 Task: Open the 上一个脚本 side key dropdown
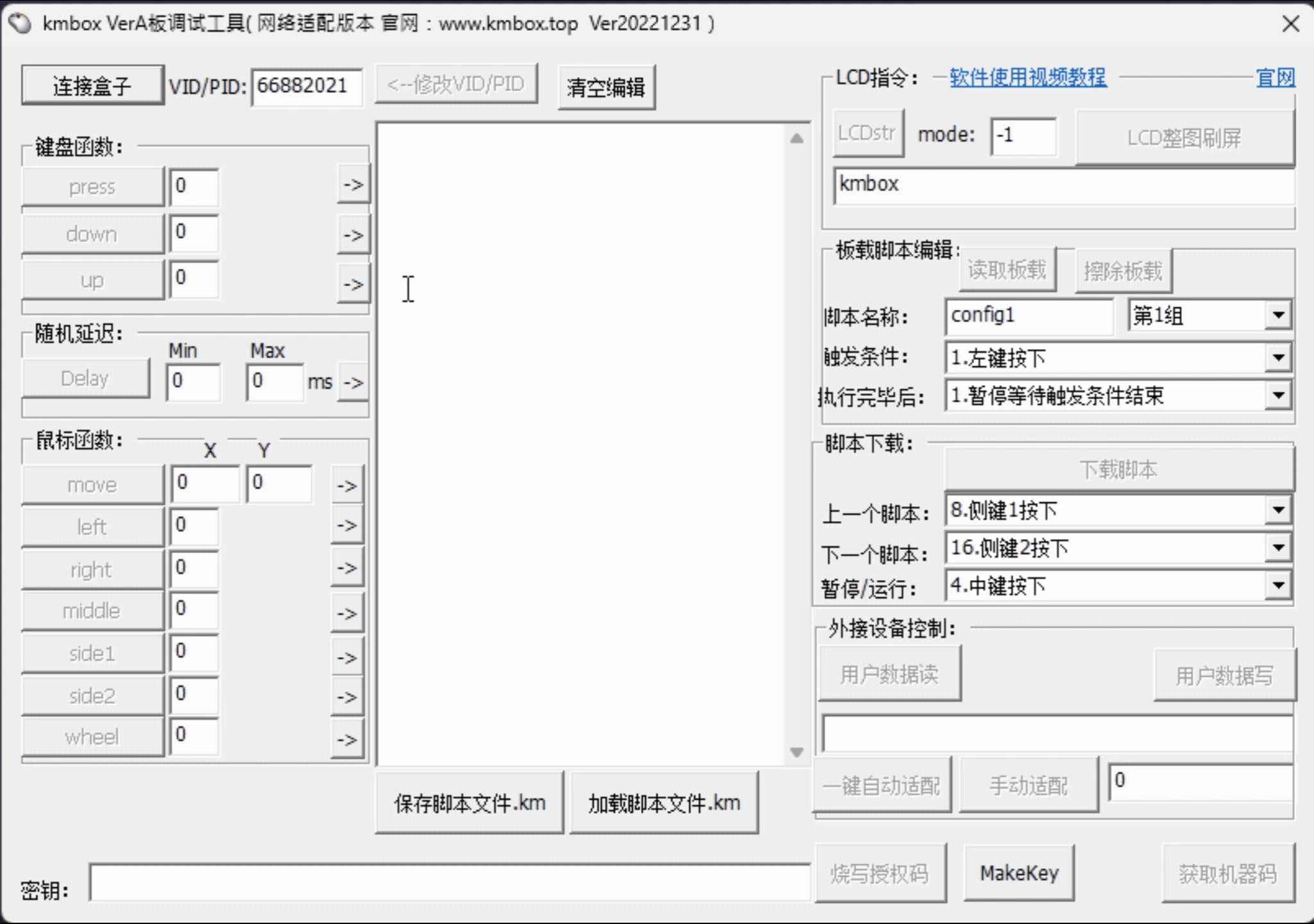(x=1278, y=510)
